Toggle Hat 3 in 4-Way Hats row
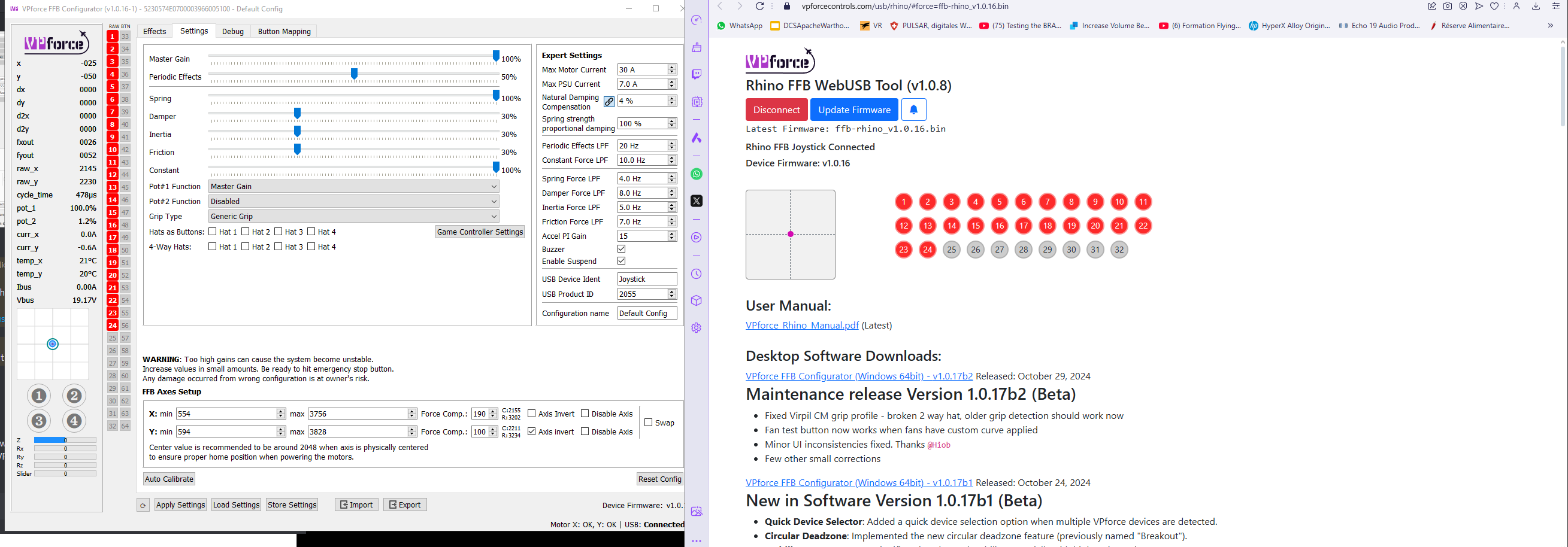Image resolution: width=1568 pixels, height=547 pixels. point(278,247)
